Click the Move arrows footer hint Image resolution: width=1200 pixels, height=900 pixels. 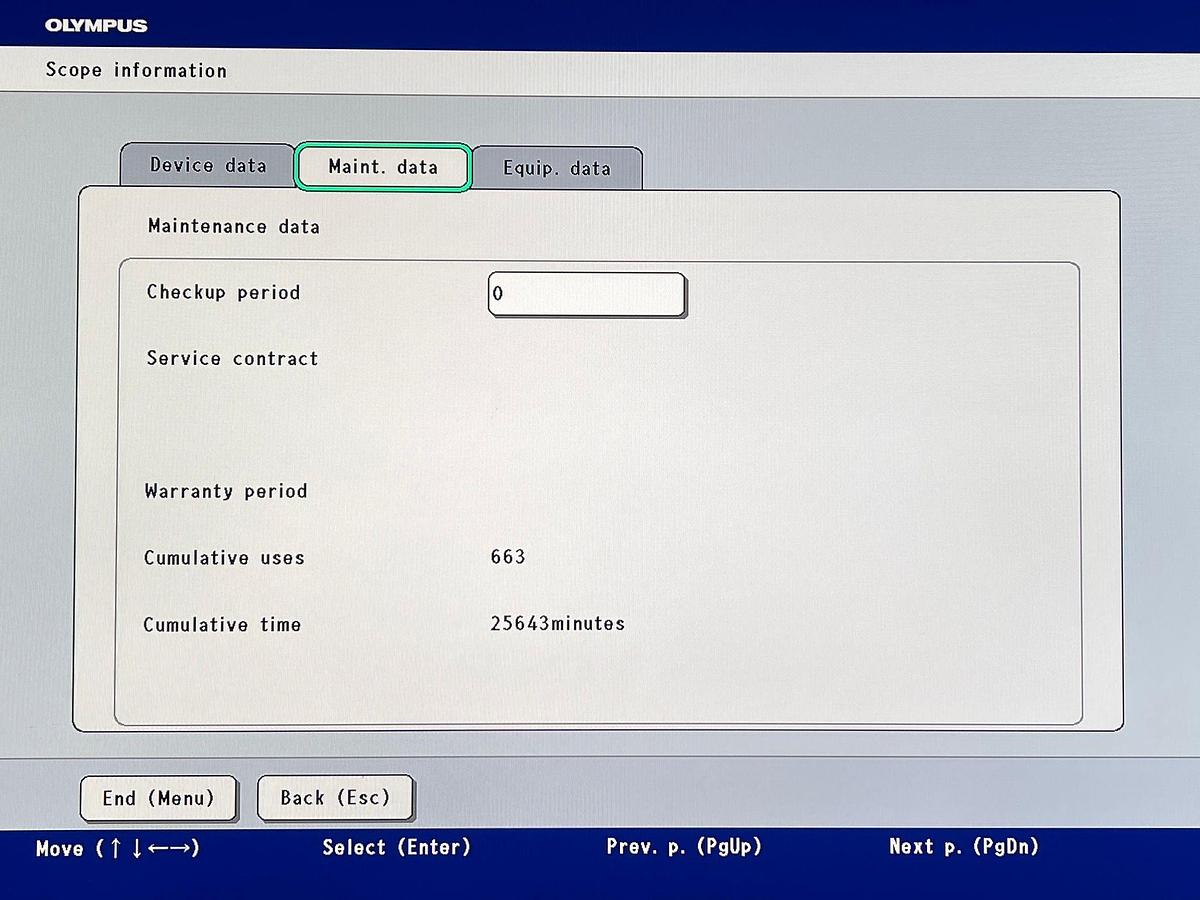(118, 849)
